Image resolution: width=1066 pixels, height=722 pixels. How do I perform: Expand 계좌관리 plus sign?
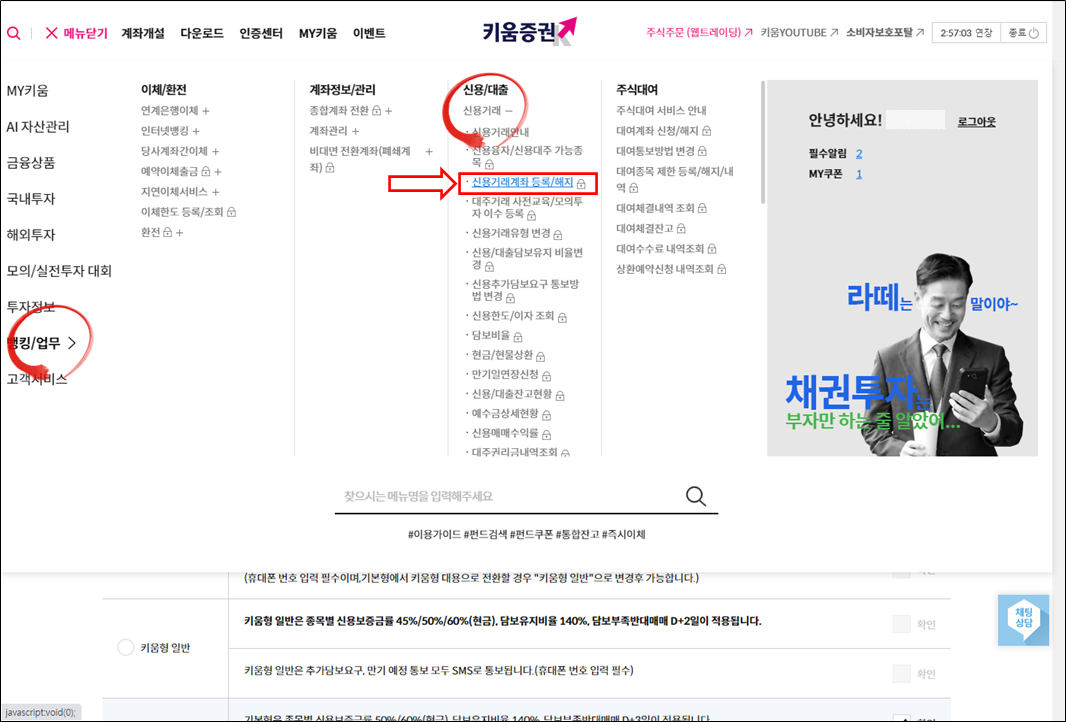[356, 131]
